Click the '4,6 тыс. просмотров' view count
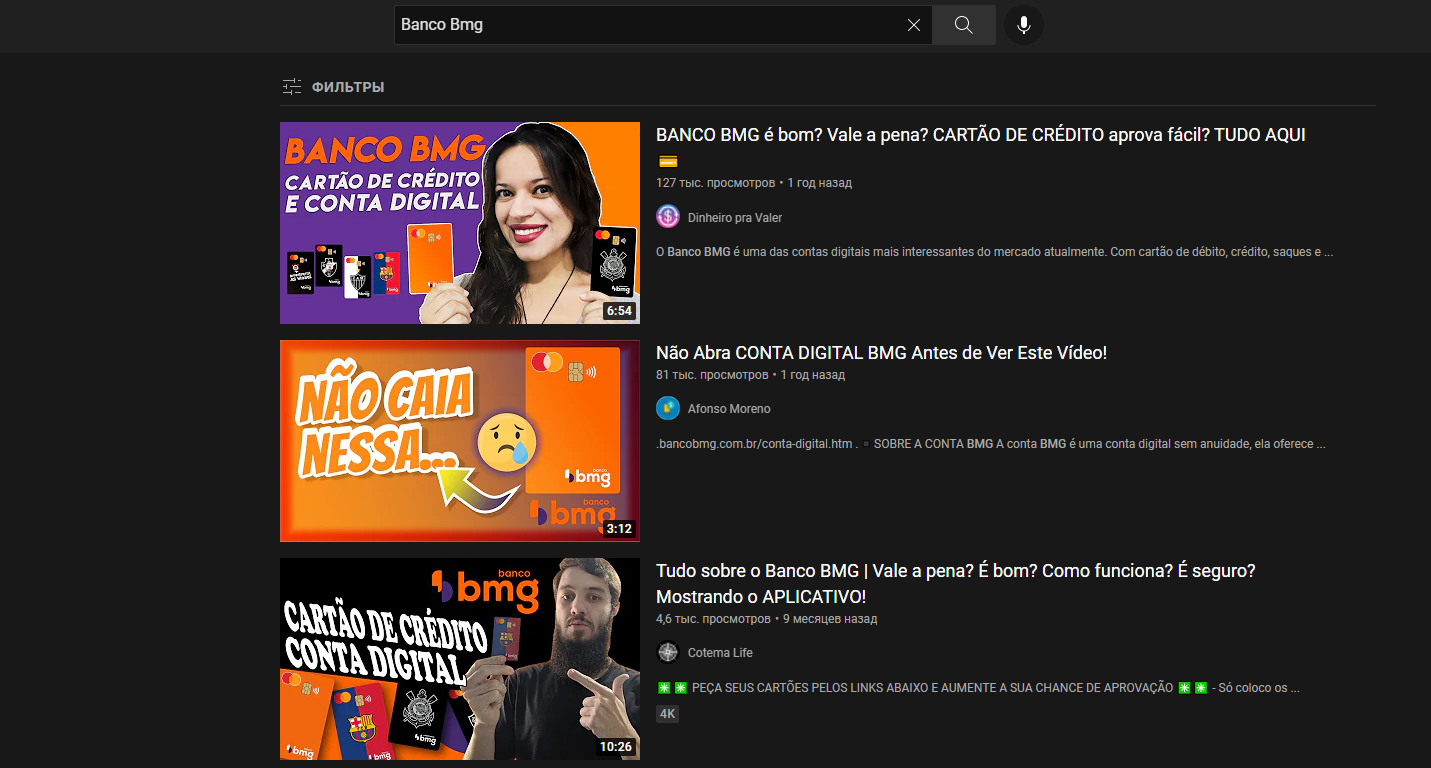This screenshot has width=1431, height=768. tap(714, 619)
